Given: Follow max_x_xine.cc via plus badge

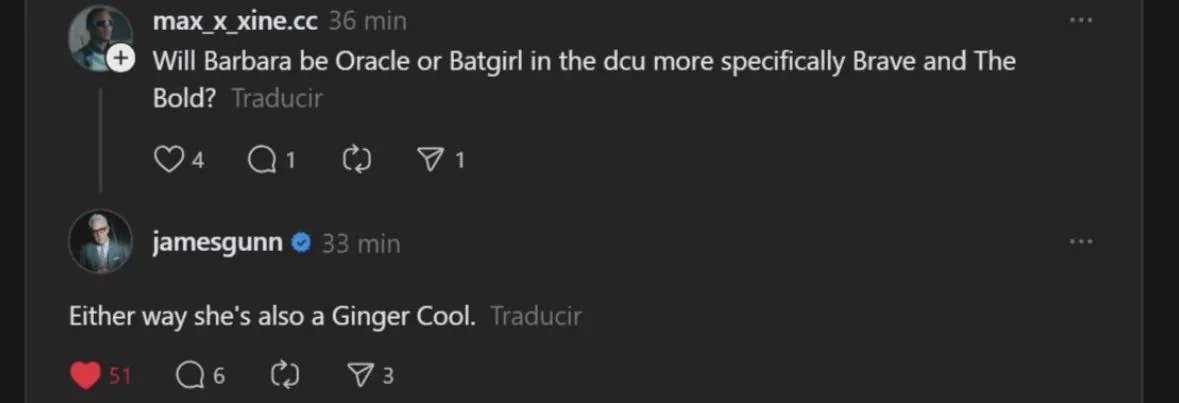Looking at the screenshot, I should [x=120, y=59].
